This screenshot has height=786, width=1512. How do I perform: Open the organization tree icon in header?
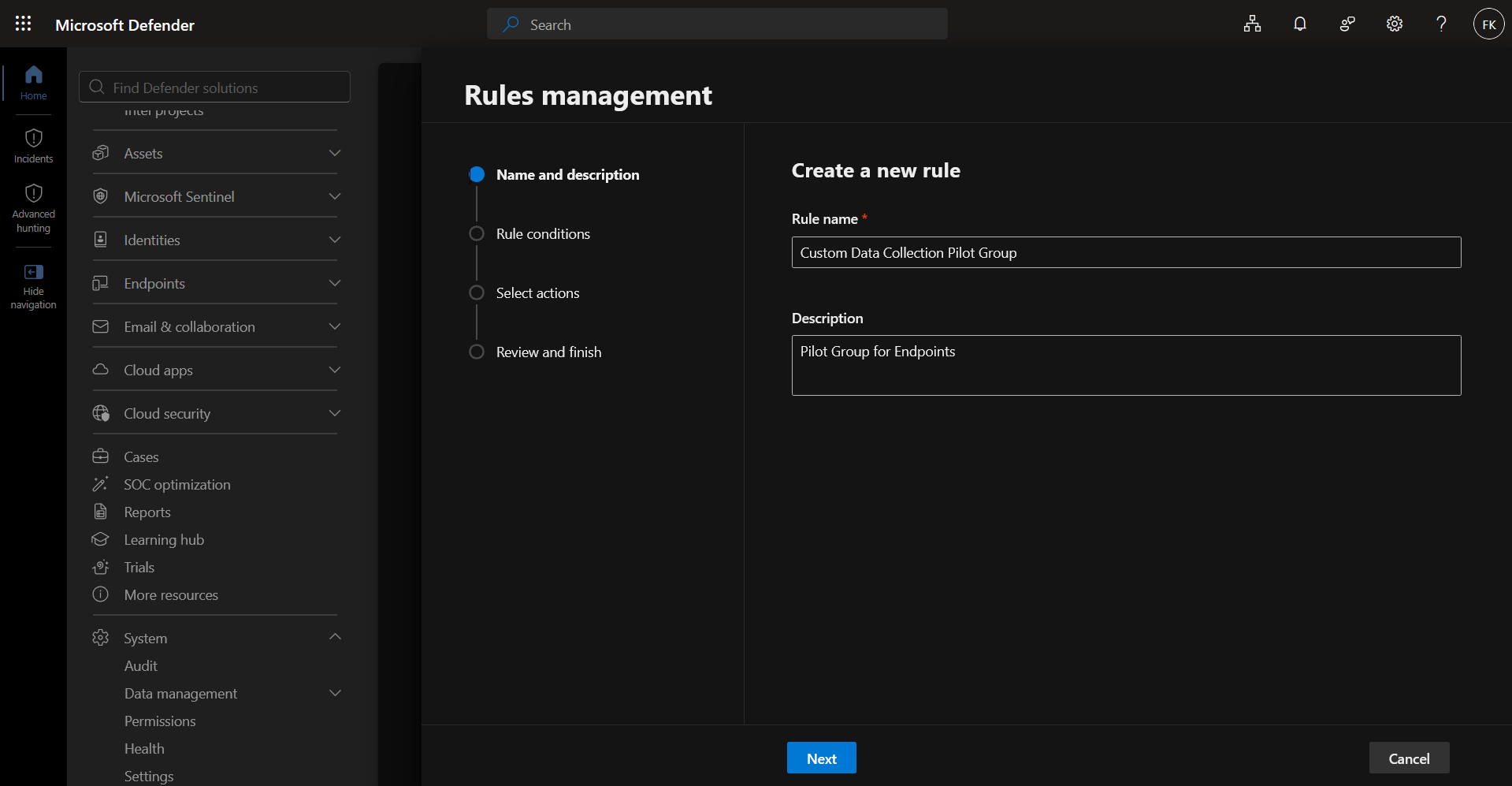tap(1253, 24)
